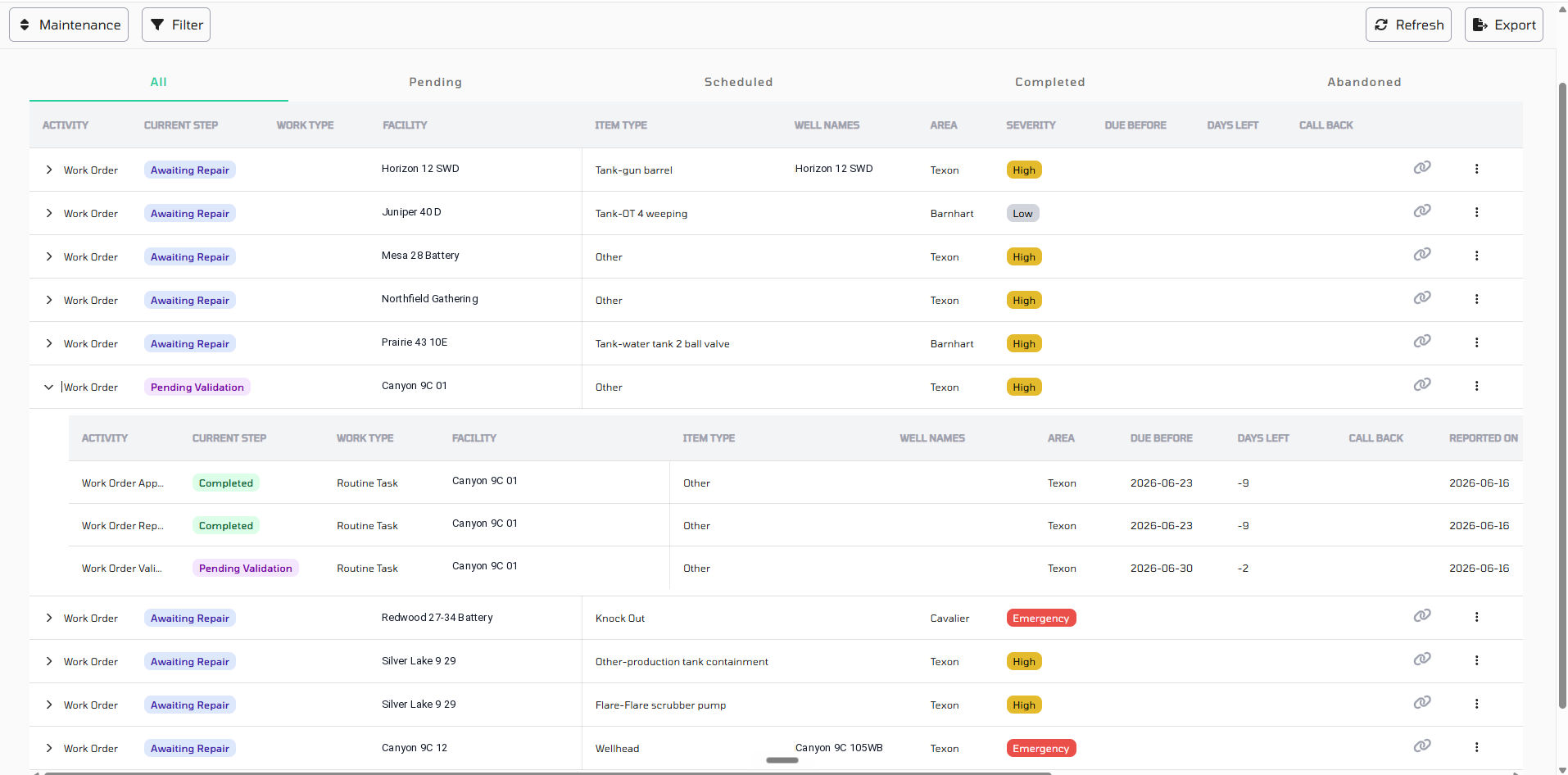Open link icon for Redwood 27-34 Battery row

1422,615
